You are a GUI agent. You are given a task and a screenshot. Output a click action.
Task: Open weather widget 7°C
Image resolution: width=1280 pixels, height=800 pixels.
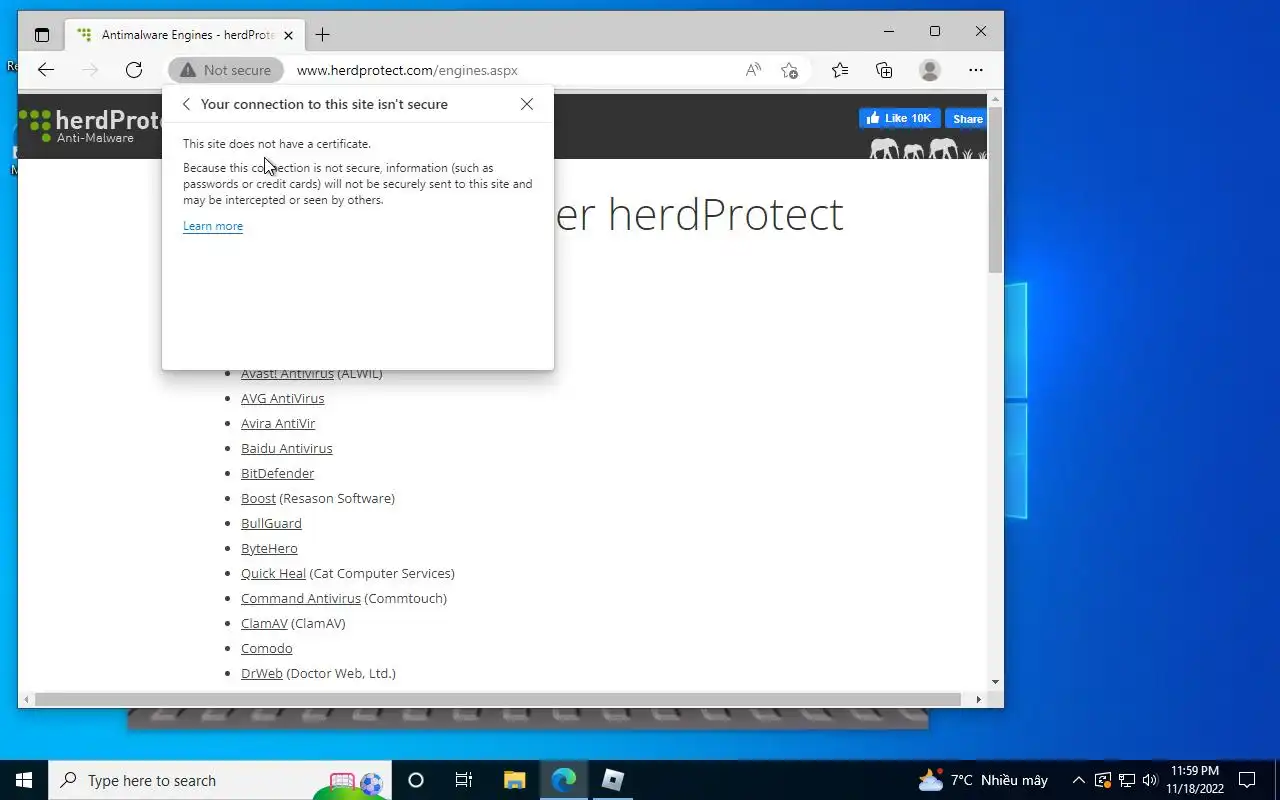(x=982, y=780)
